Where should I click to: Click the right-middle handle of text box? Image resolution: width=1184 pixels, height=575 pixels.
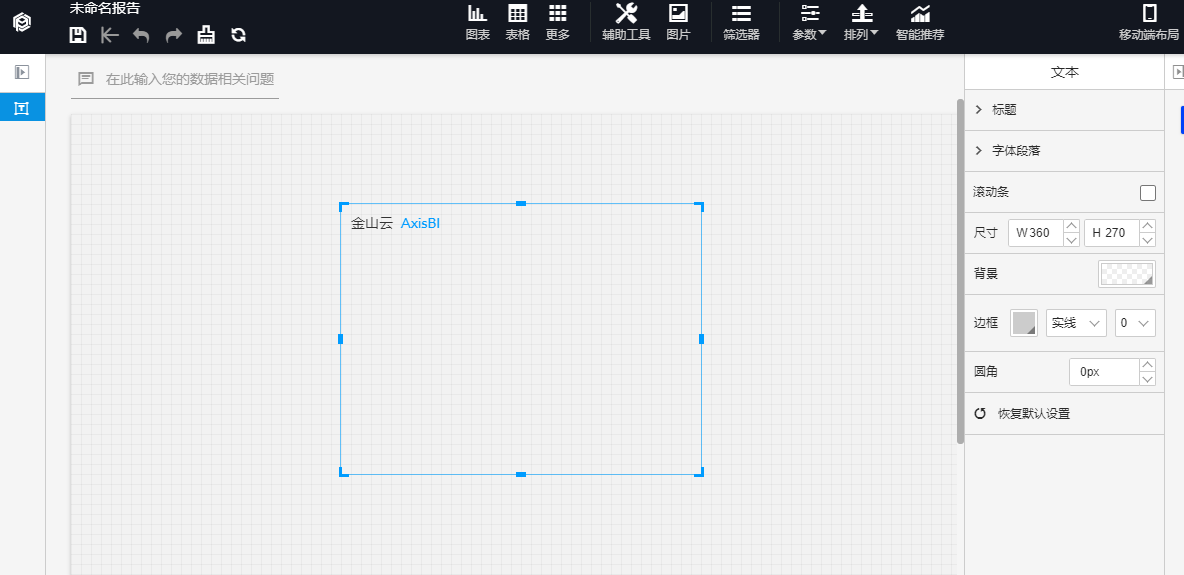(x=701, y=339)
